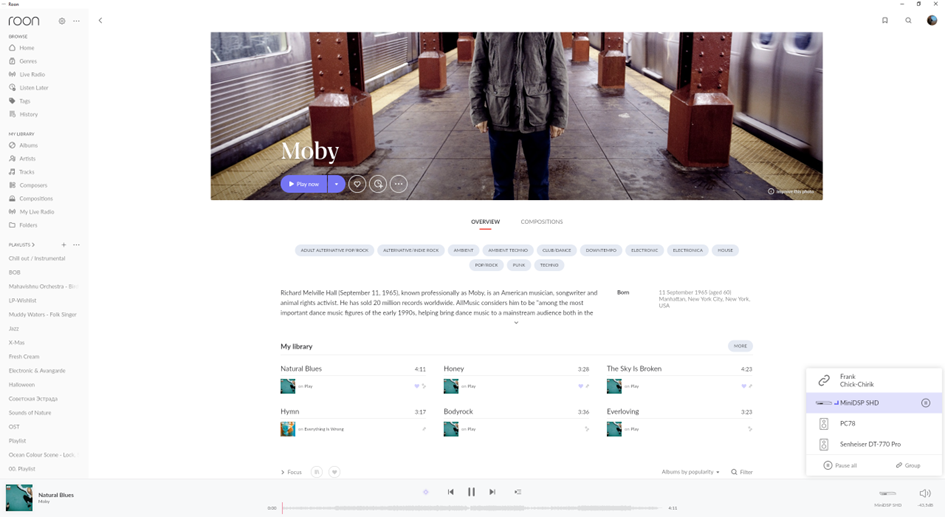Click More button in My library
The height and width of the screenshot is (517, 945).
click(x=740, y=346)
